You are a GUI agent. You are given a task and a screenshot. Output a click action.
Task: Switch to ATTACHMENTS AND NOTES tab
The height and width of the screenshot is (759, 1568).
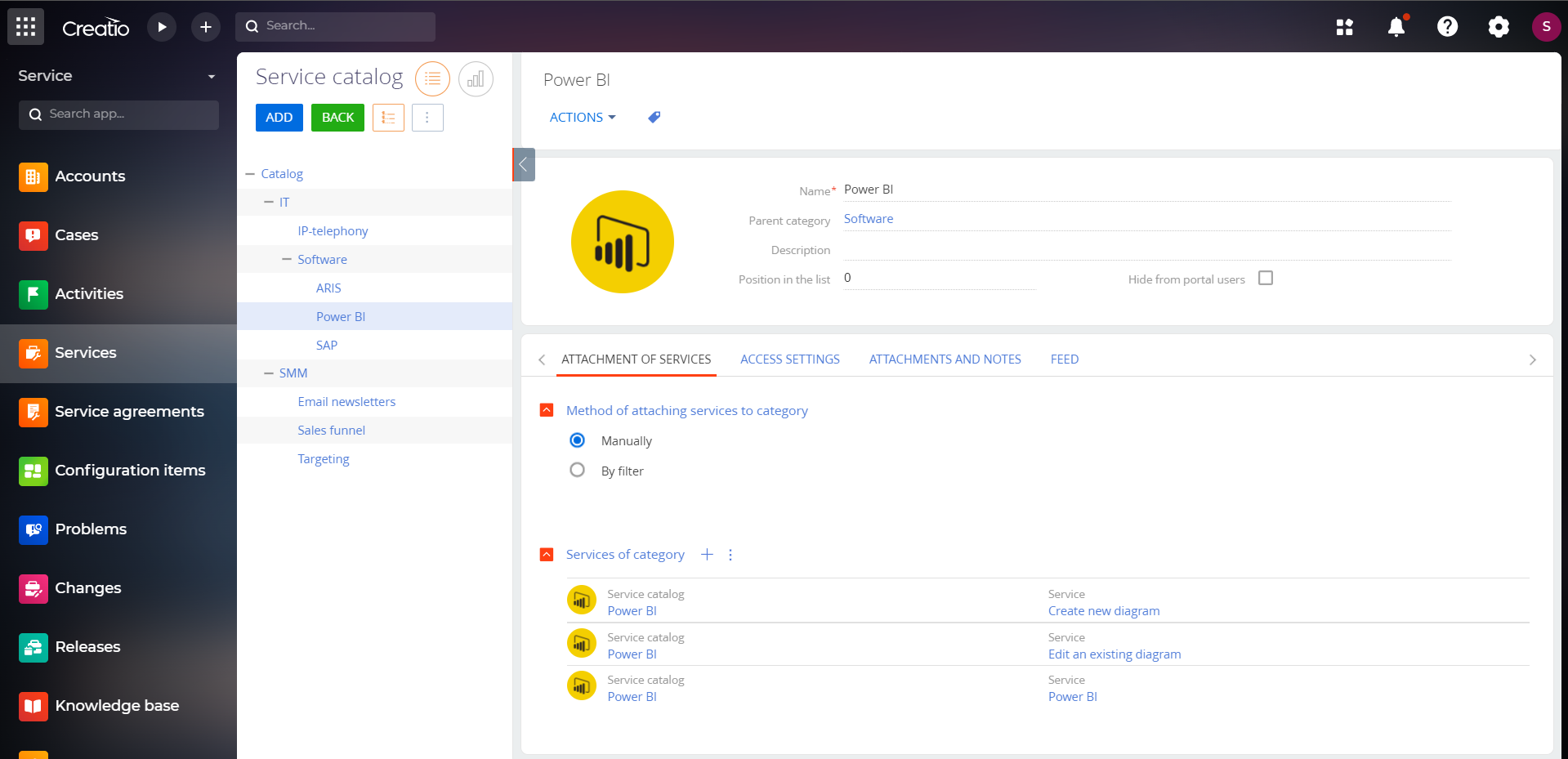[945, 359]
